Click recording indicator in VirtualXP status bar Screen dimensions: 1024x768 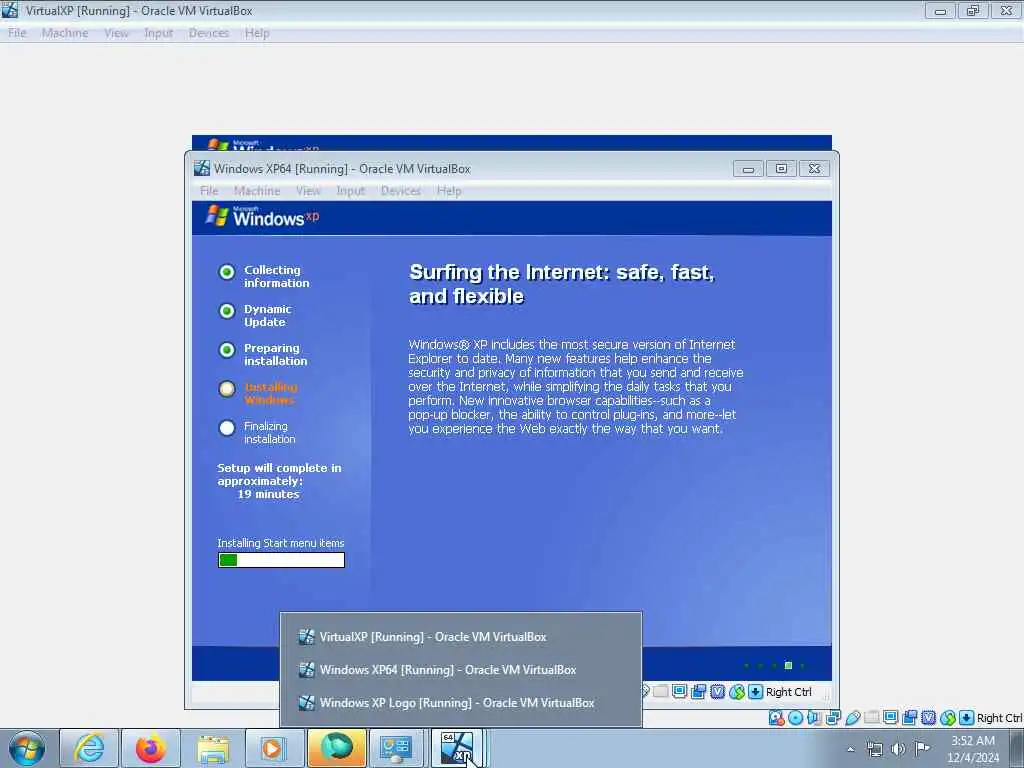pos(910,717)
